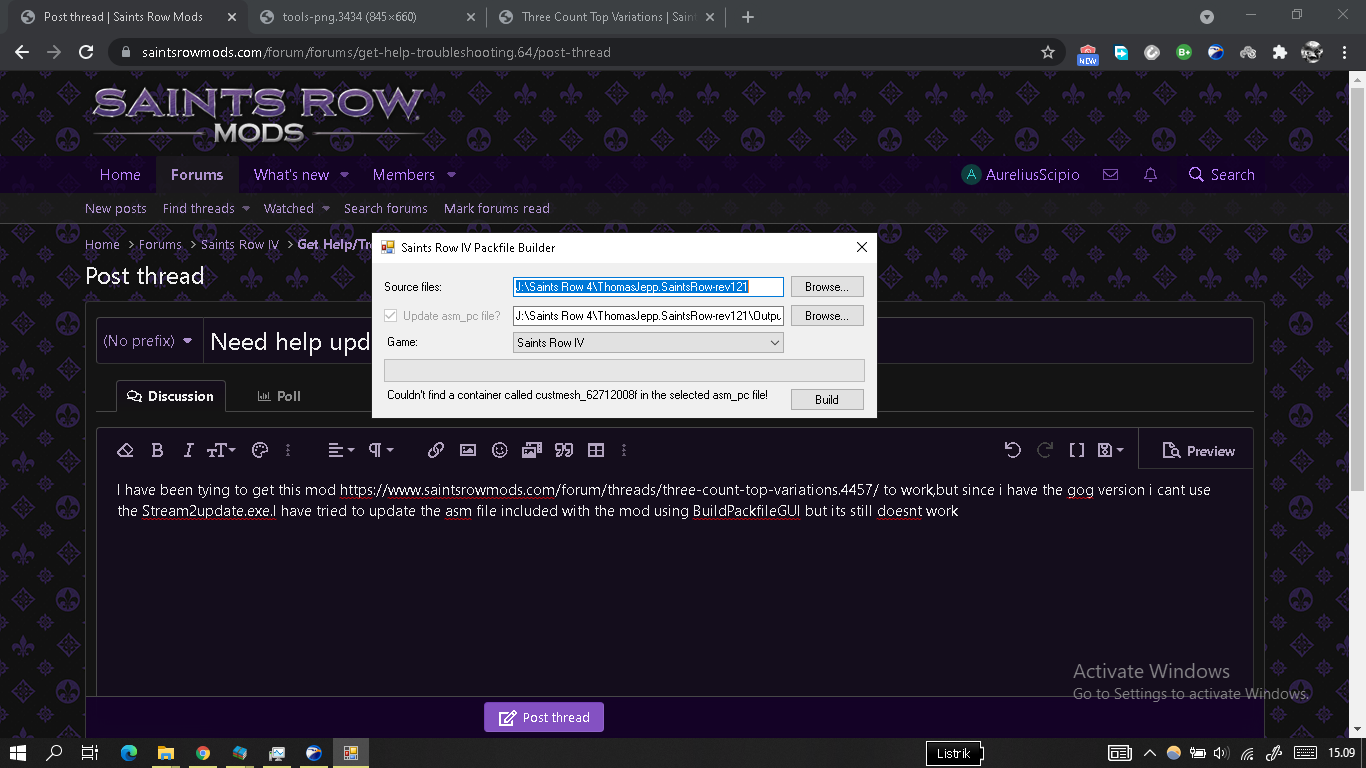Screen dimensions: 1366x768
Task: Open the New posts link
Action: (116, 209)
